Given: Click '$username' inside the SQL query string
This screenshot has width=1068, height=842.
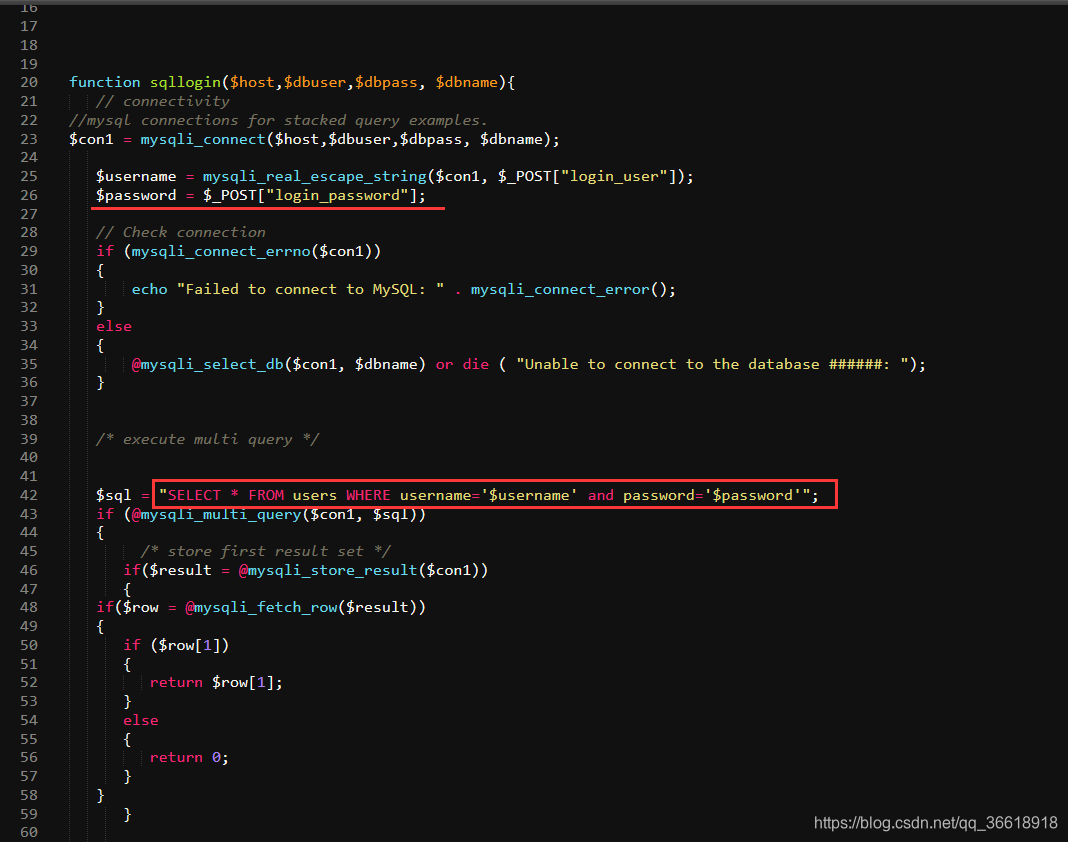Looking at the screenshot, I should (x=529, y=495).
